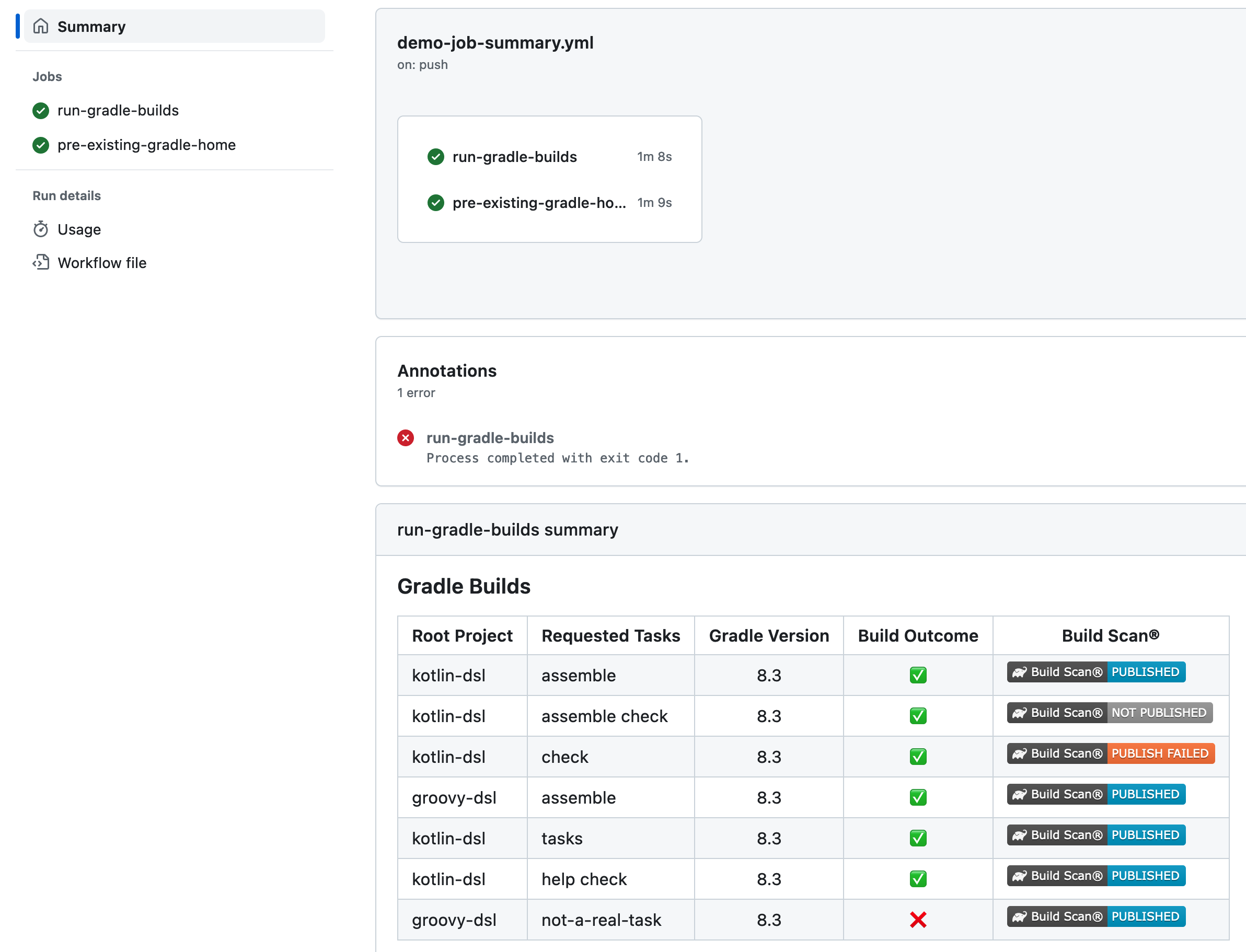The image size is (1246, 952).
Task: Open the Usage page from the sidebar
Action: (79, 229)
